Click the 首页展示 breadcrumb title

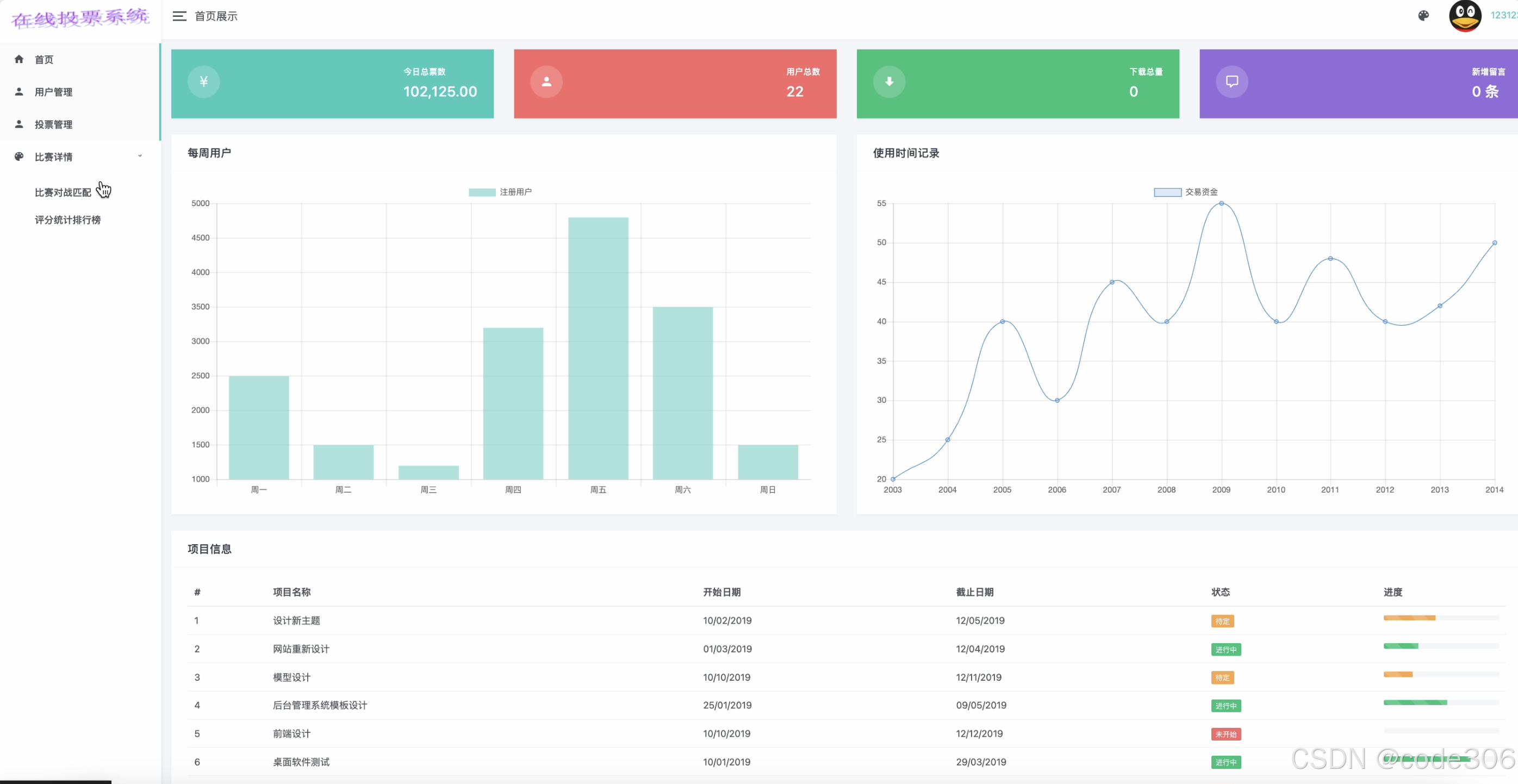(x=216, y=16)
